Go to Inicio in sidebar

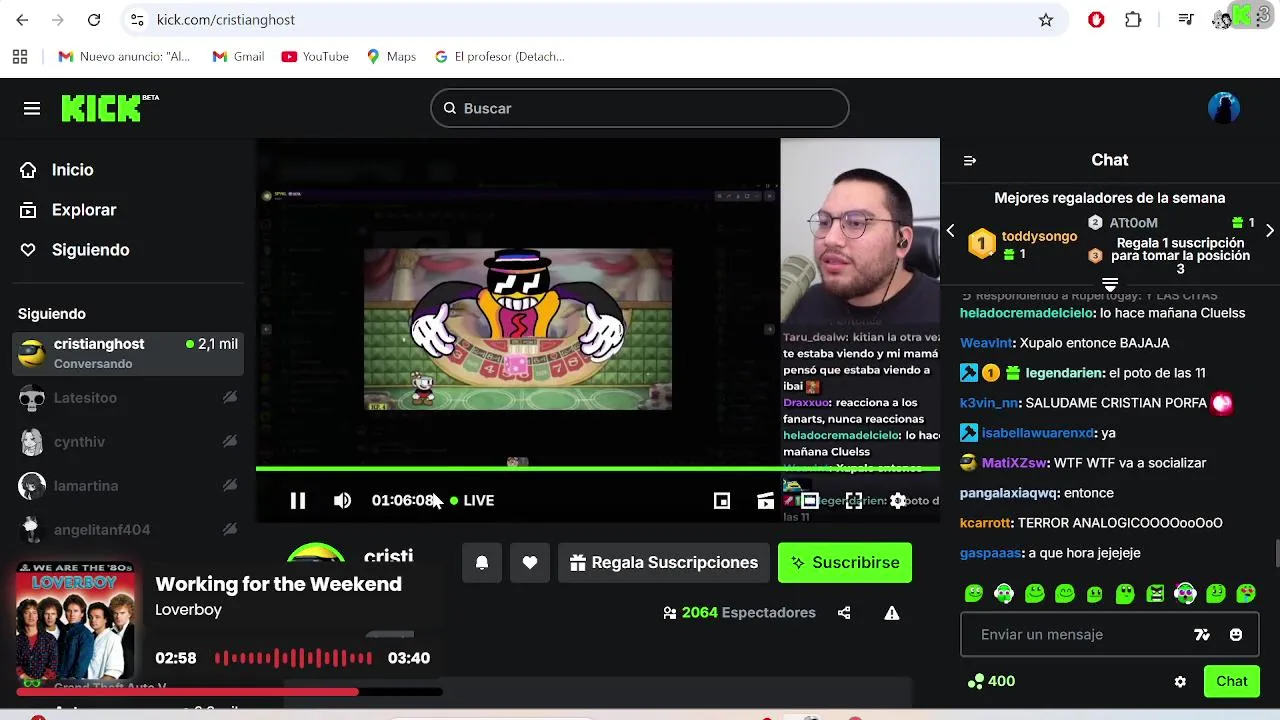pos(73,170)
